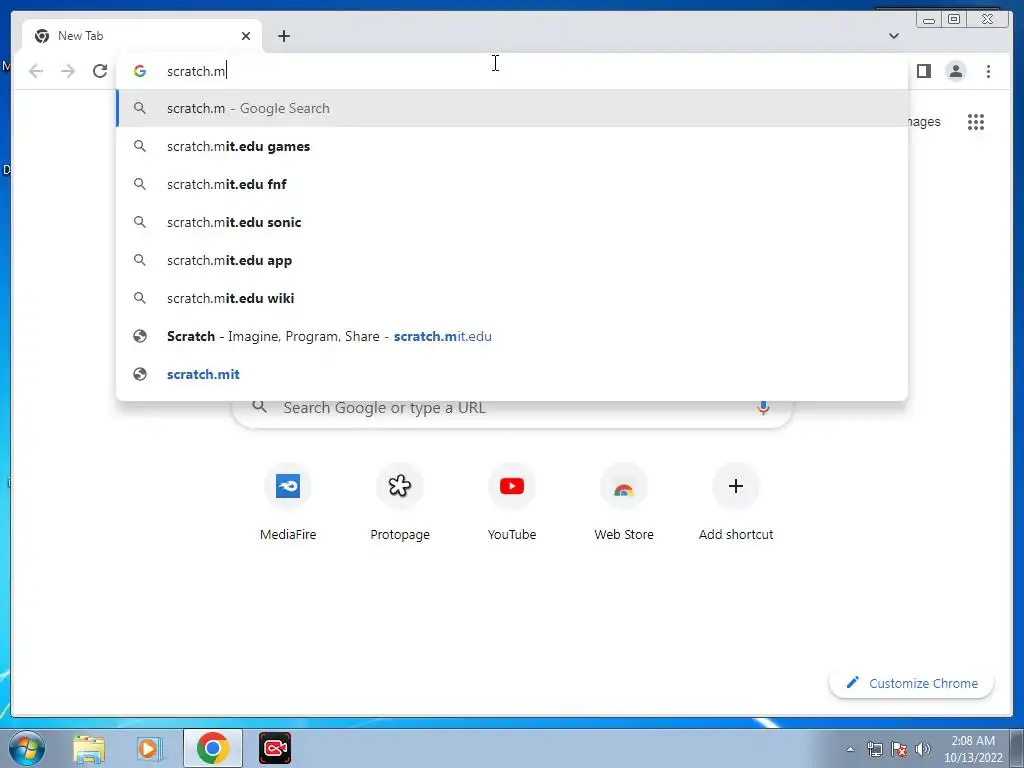Pick the 'scratch.mit.edu app' suggestion
Image resolution: width=1024 pixels, height=768 pixels.
(x=511, y=260)
